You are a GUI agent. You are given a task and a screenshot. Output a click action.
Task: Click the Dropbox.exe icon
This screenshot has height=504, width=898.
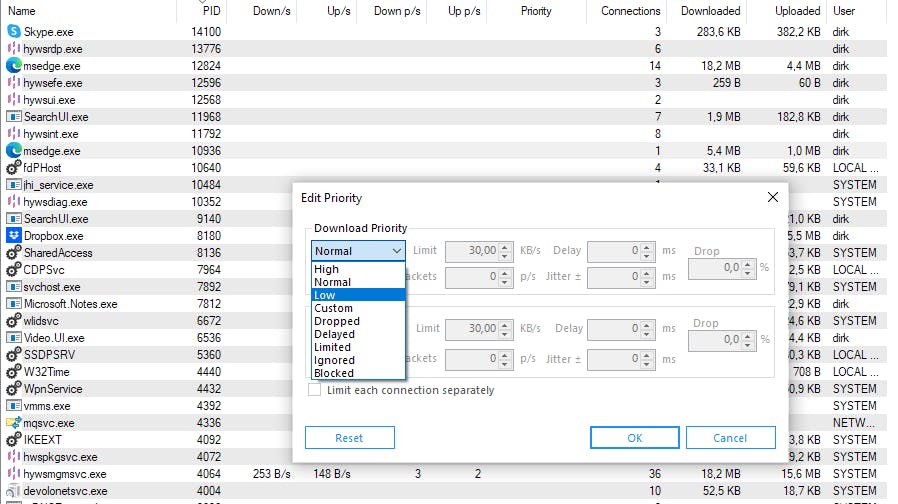(x=14, y=235)
